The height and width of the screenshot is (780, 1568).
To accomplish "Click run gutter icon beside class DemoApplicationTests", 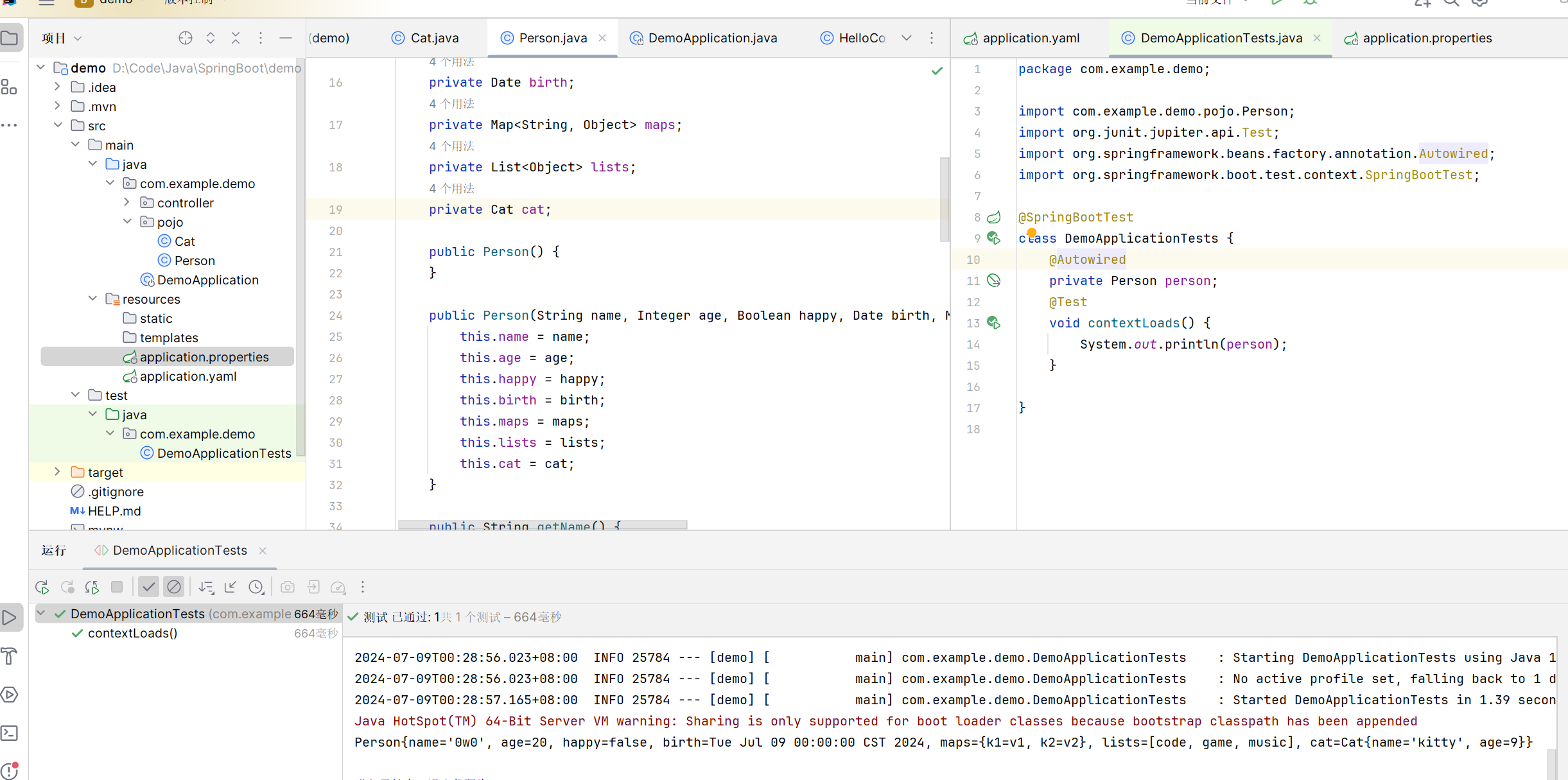I will click(x=994, y=238).
